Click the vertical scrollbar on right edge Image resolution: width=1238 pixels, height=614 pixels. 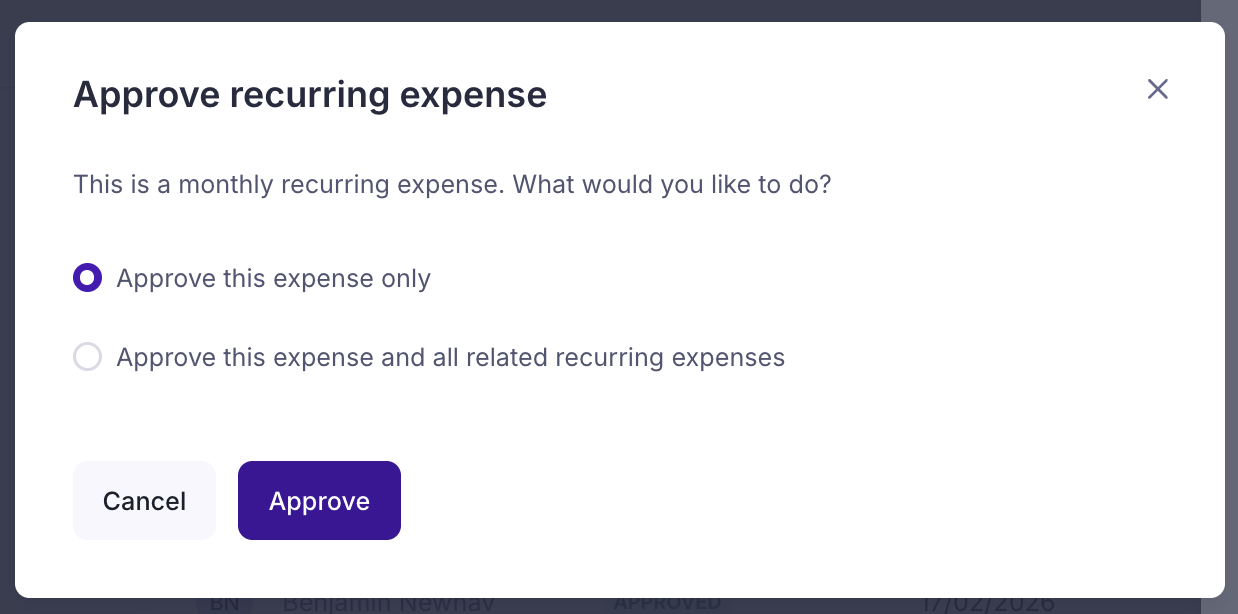1219,300
